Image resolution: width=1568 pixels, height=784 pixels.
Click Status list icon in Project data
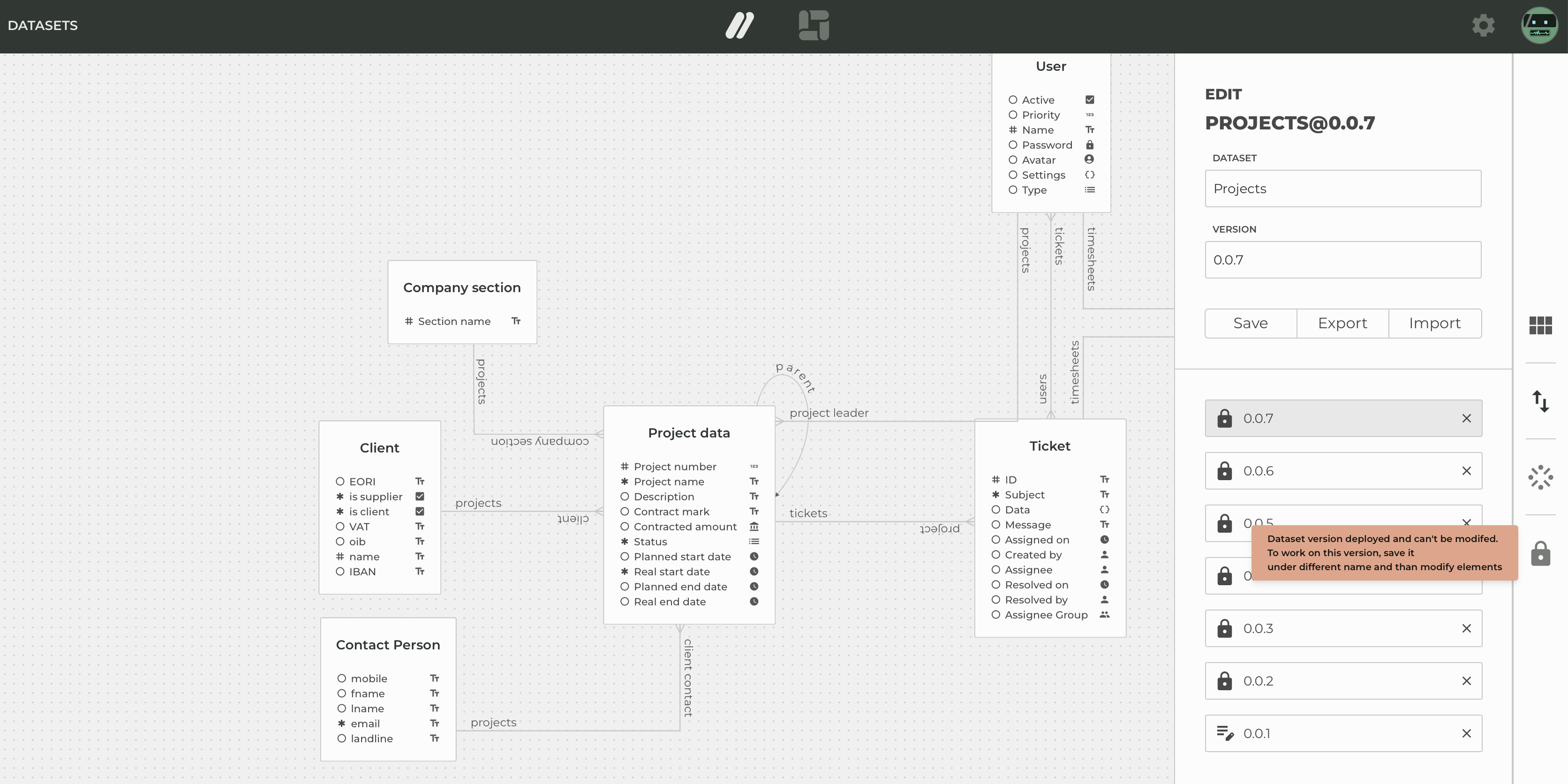754,541
